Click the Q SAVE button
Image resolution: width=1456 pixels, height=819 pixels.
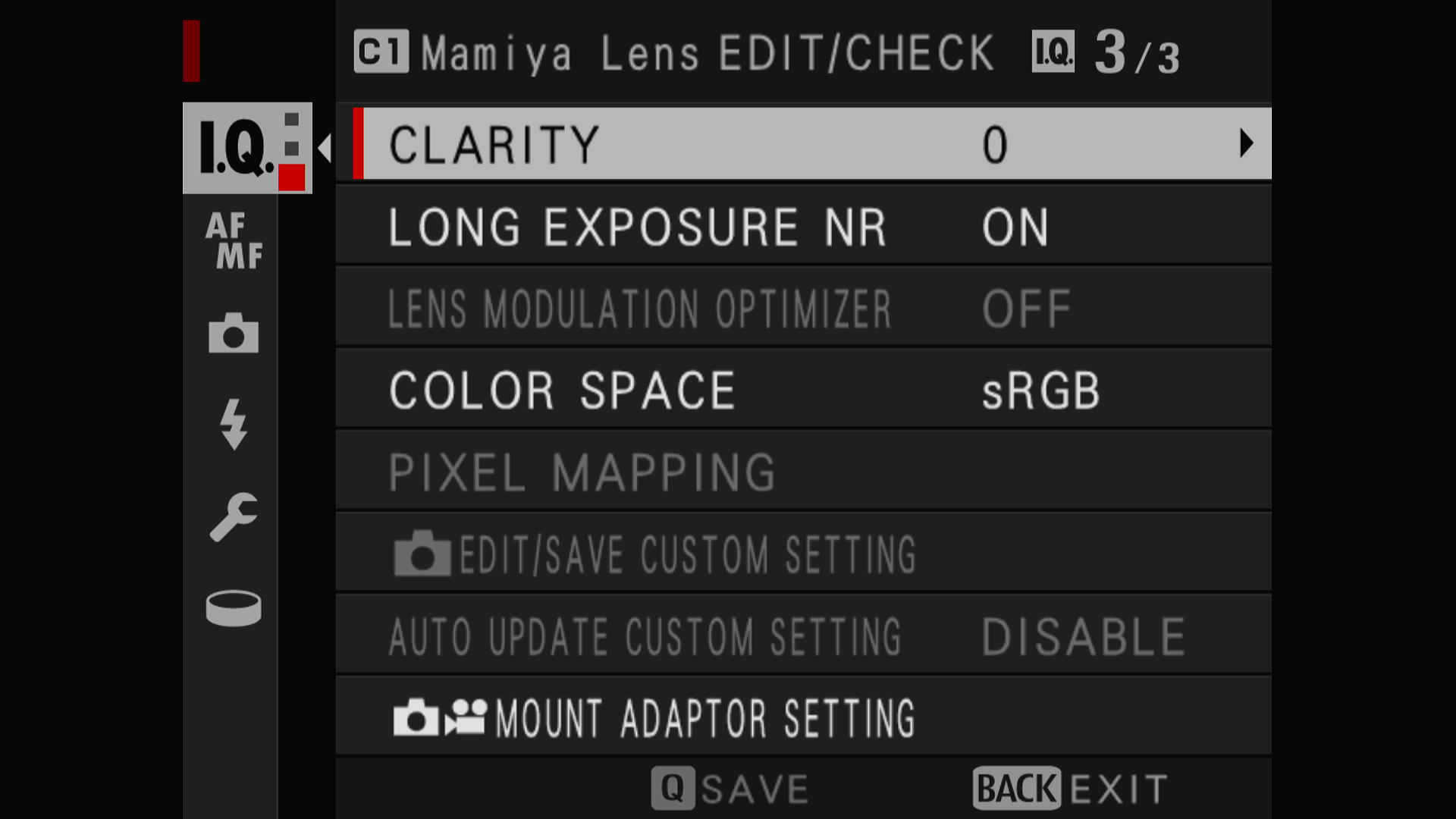point(730,789)
